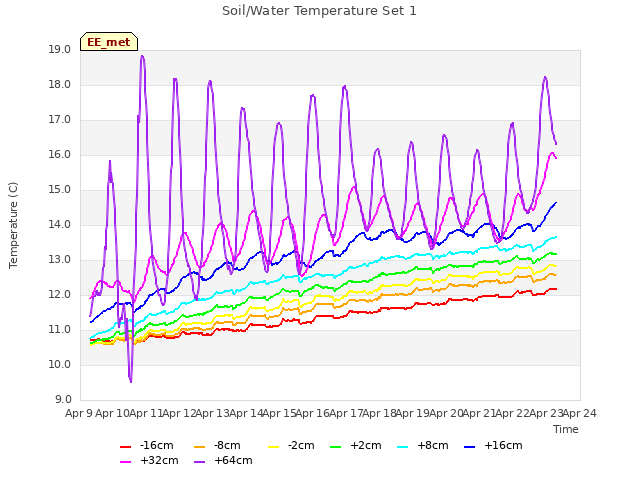Viewport: 640px width, 480px height.
Task: Click the Time axis label
Action: point(565,429)
